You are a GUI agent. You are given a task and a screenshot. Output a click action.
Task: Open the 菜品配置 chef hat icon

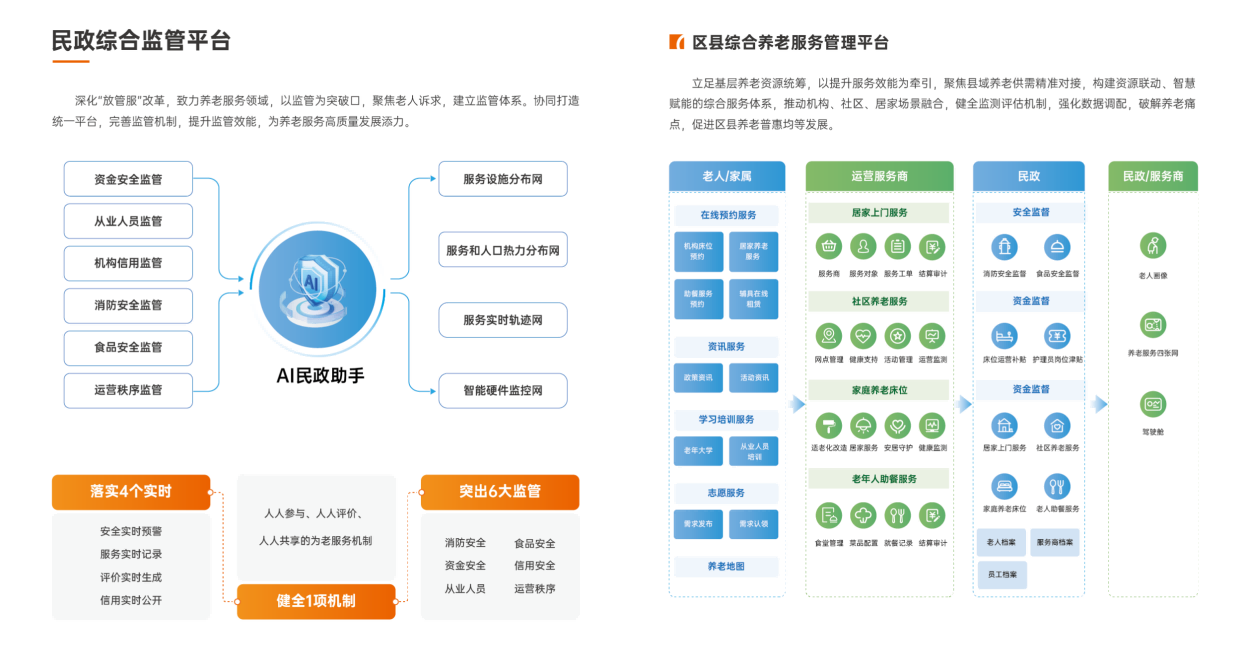pos(863,515)
